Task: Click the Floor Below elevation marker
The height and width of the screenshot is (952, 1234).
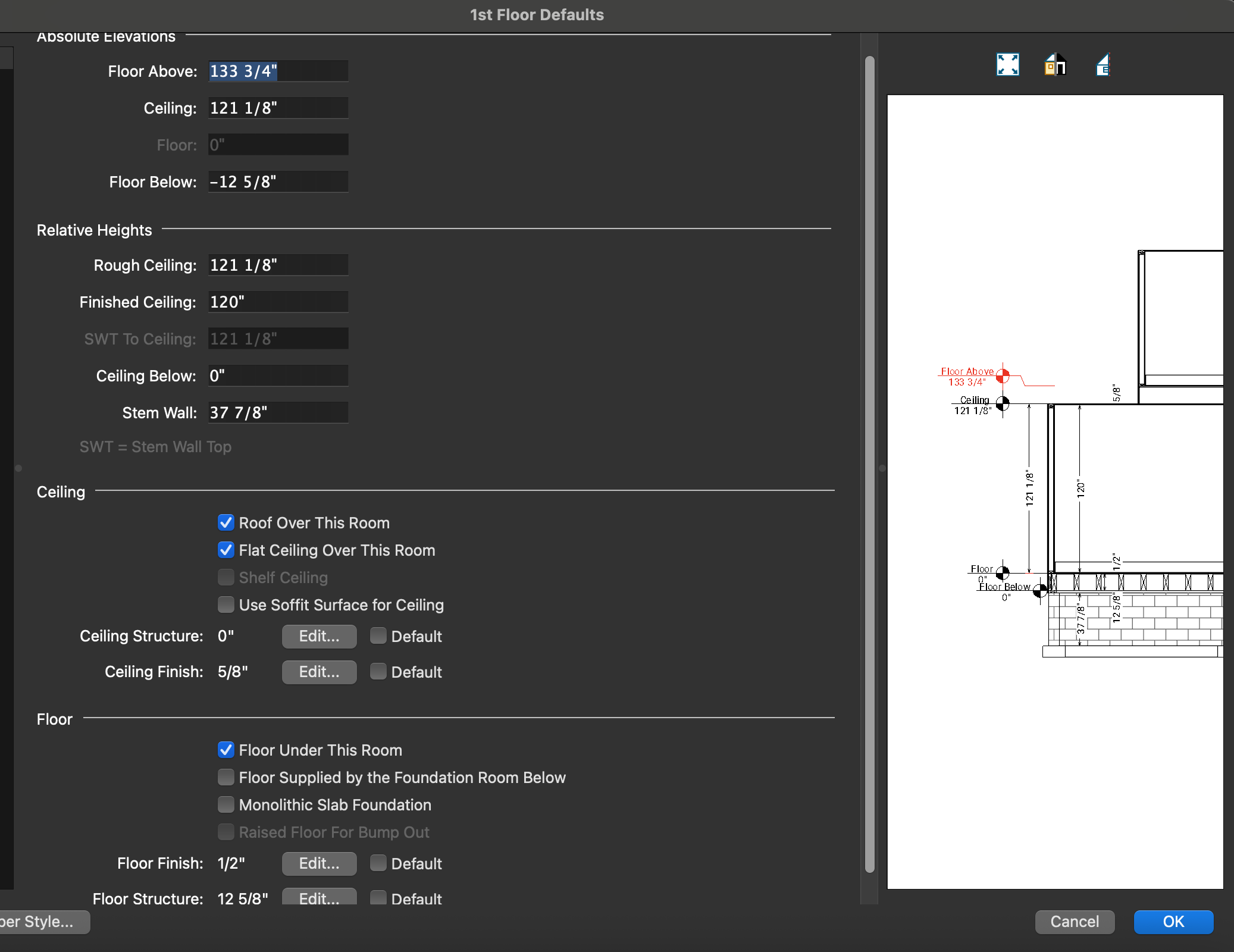Action: pyautogui.click(x=1040, y=591)
